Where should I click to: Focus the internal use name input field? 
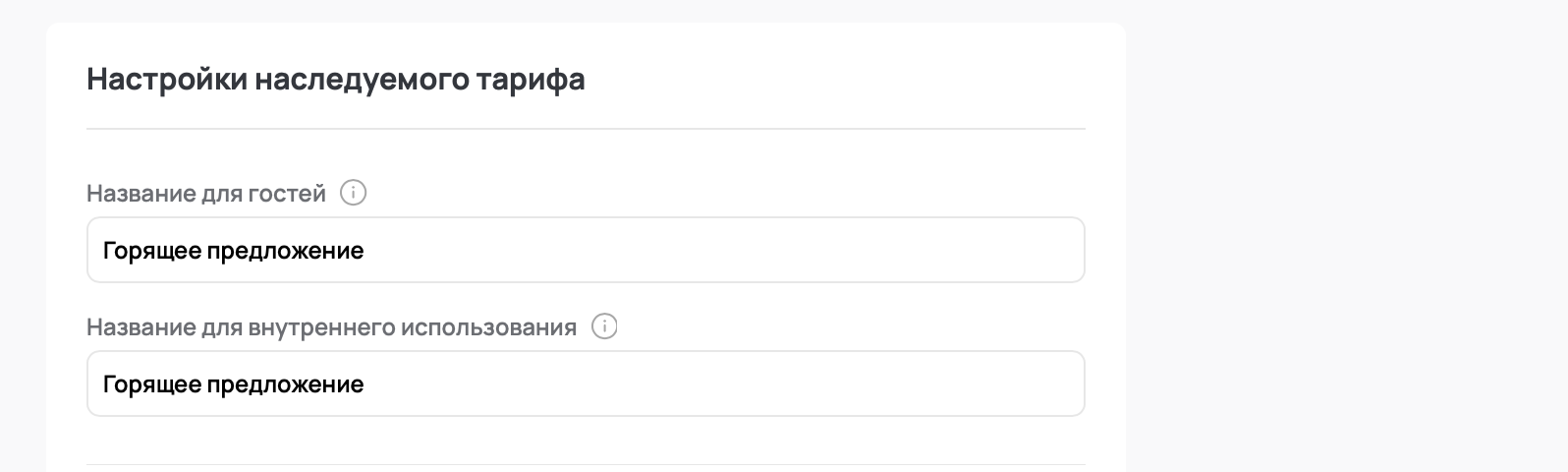(688, 383)
